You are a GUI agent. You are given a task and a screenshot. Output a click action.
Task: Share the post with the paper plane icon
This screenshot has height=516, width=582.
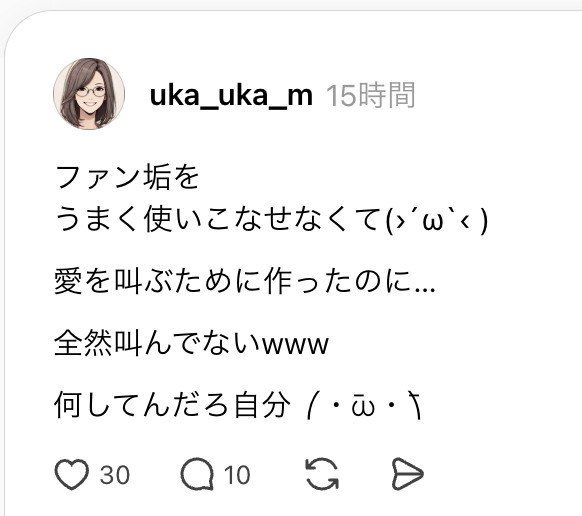[408, 474]
